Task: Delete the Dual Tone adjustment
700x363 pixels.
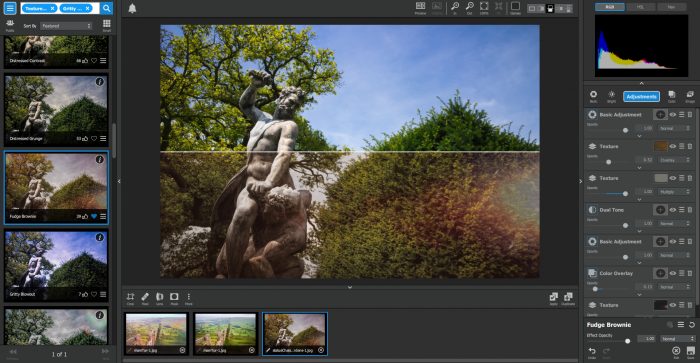Action: [x=690, y=210]
